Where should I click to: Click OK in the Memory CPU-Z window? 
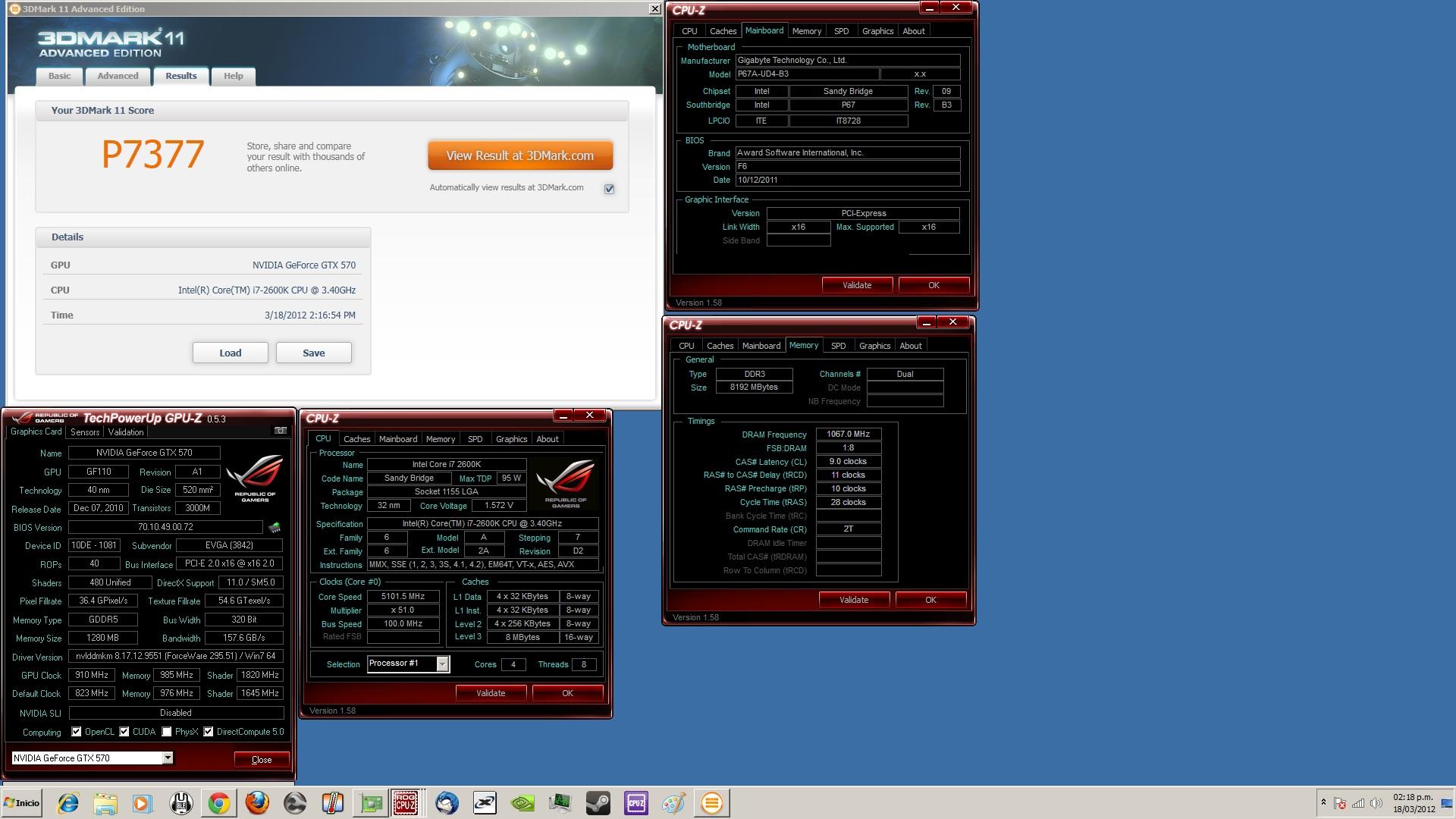pos(930,600)
